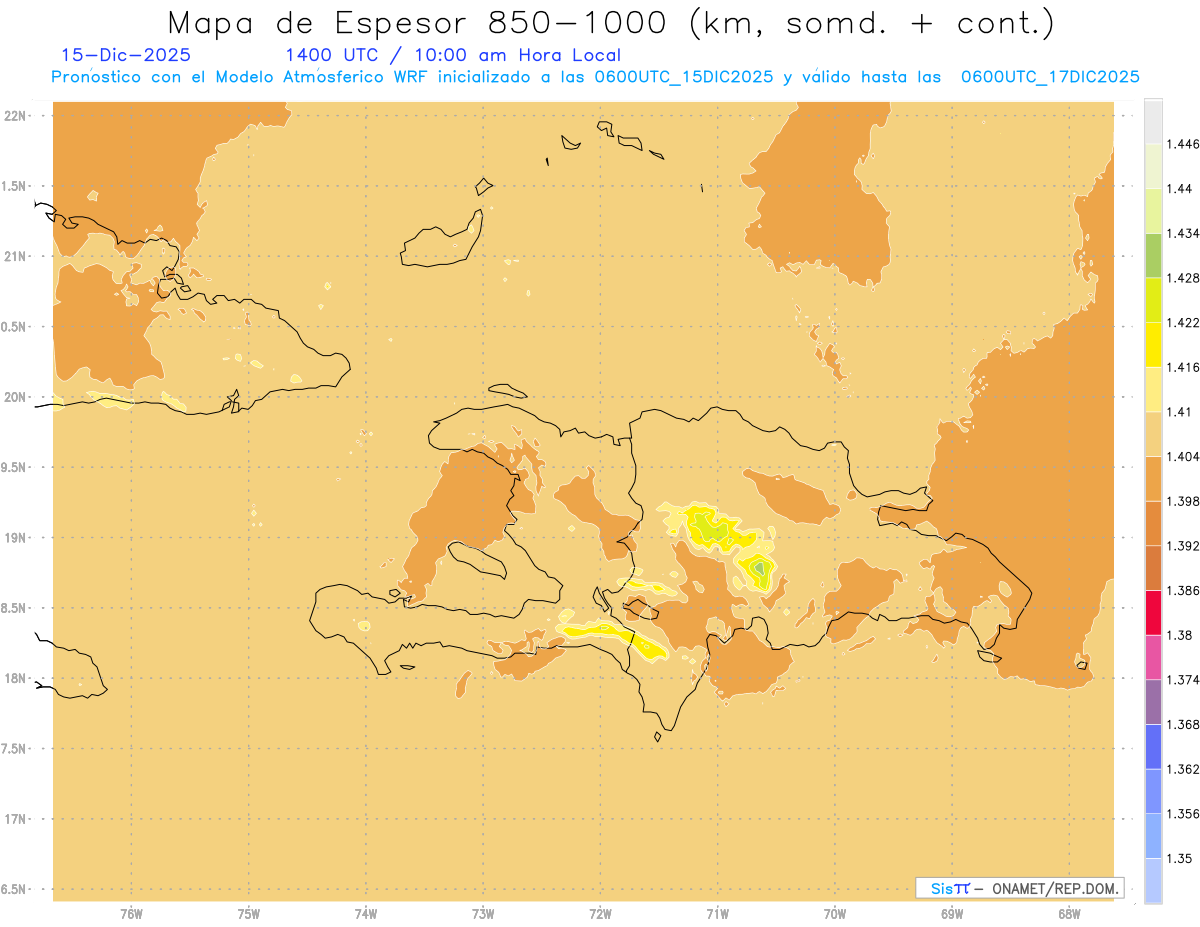The width and height of the screenshot is (1200, 927).
Task: Click the longitude label '74W'
Action: click(x=366, y=913)
